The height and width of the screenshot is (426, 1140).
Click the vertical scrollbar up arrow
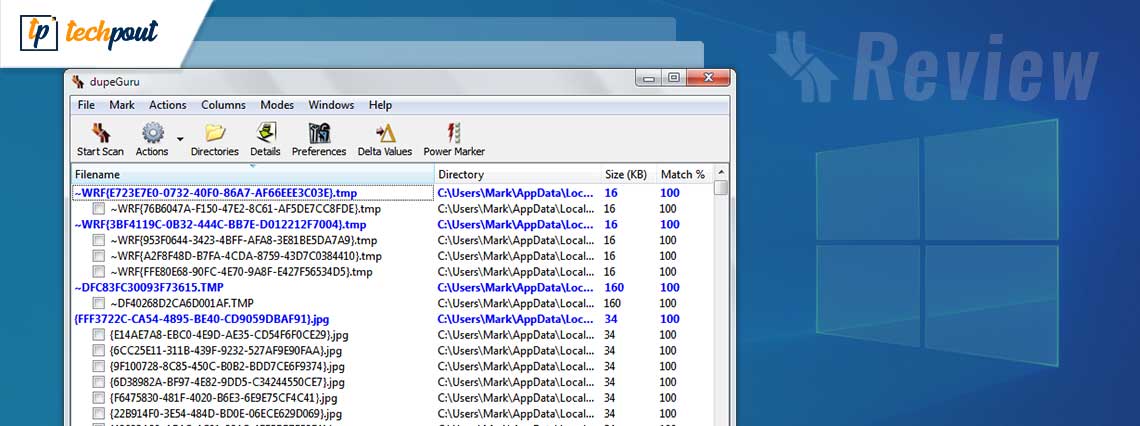pos(721,173)
